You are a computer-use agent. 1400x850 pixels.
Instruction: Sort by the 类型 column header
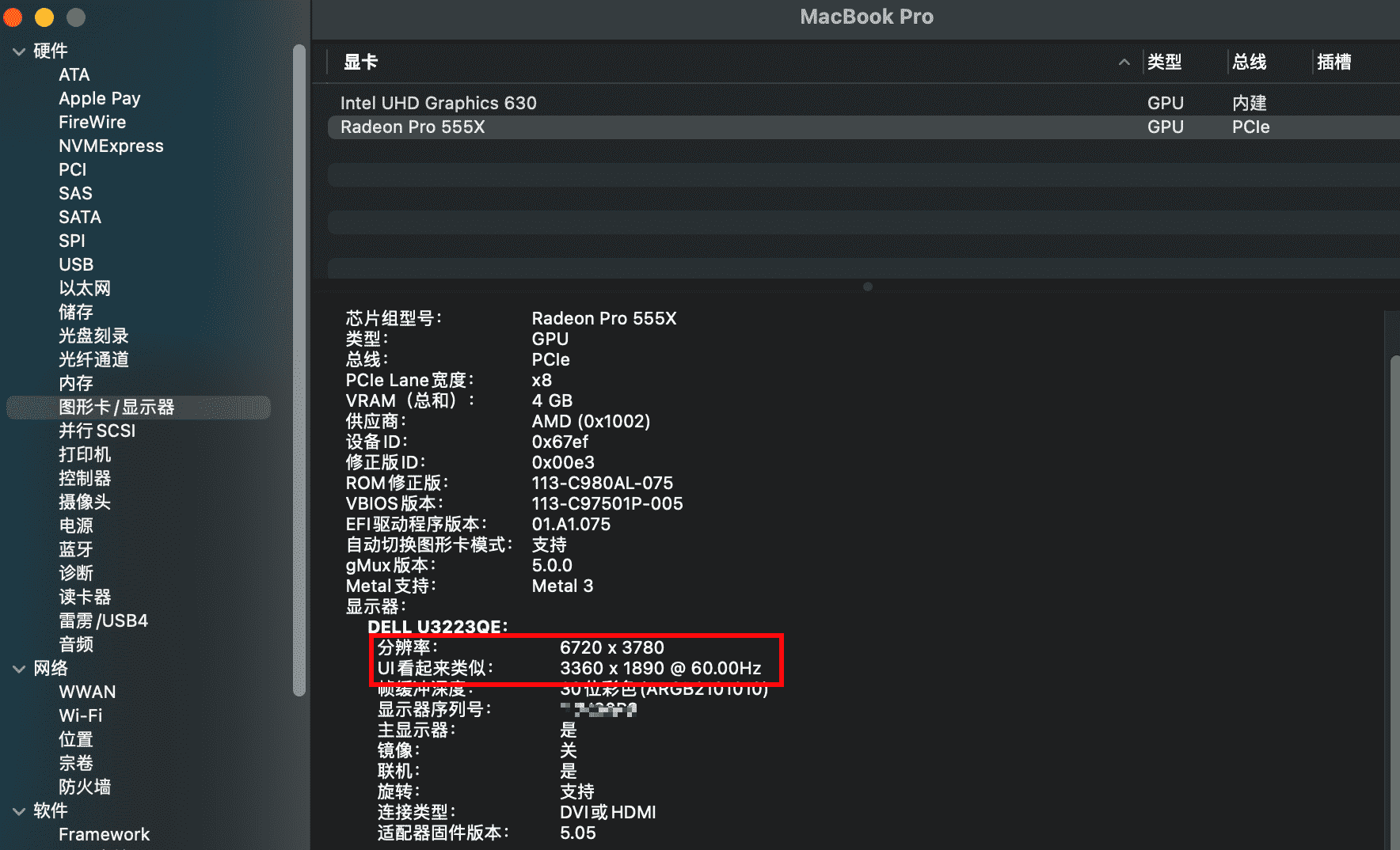1165,62
